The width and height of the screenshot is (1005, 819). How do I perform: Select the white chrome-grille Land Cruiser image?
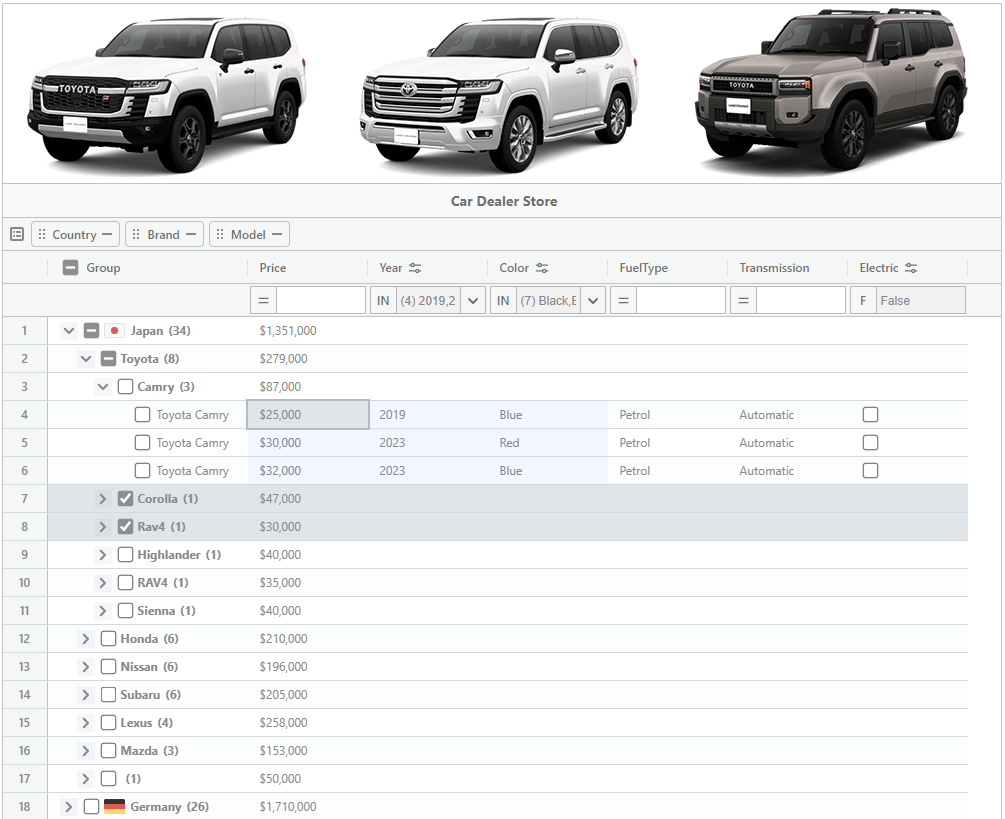499,94
